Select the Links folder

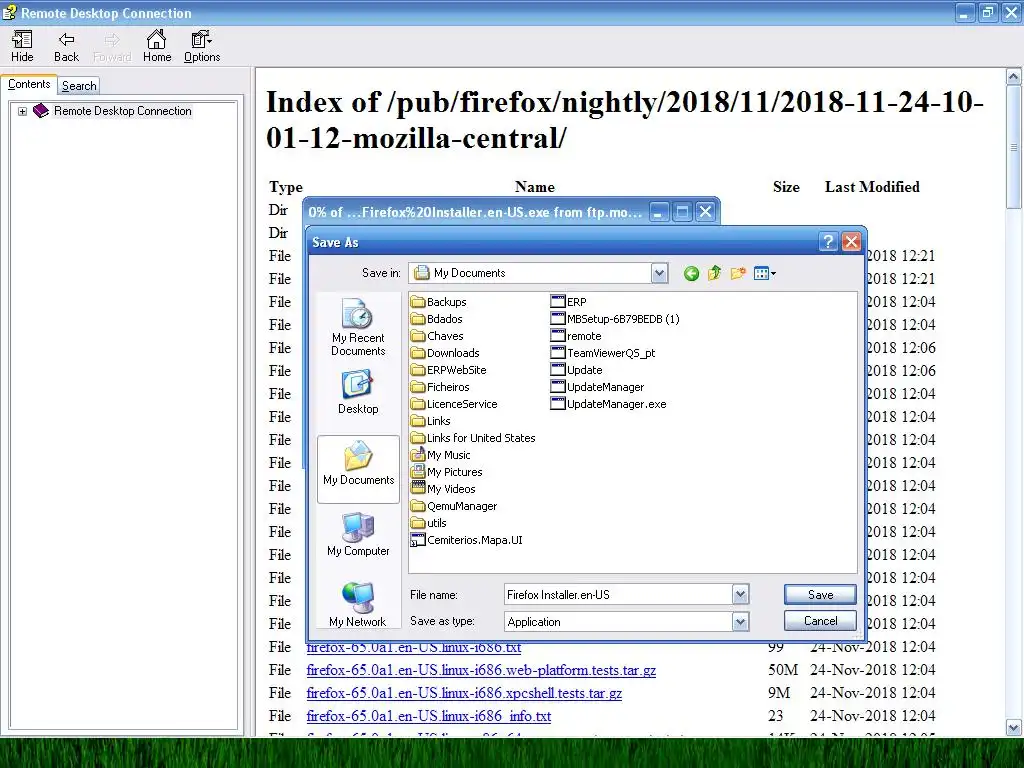430,421
